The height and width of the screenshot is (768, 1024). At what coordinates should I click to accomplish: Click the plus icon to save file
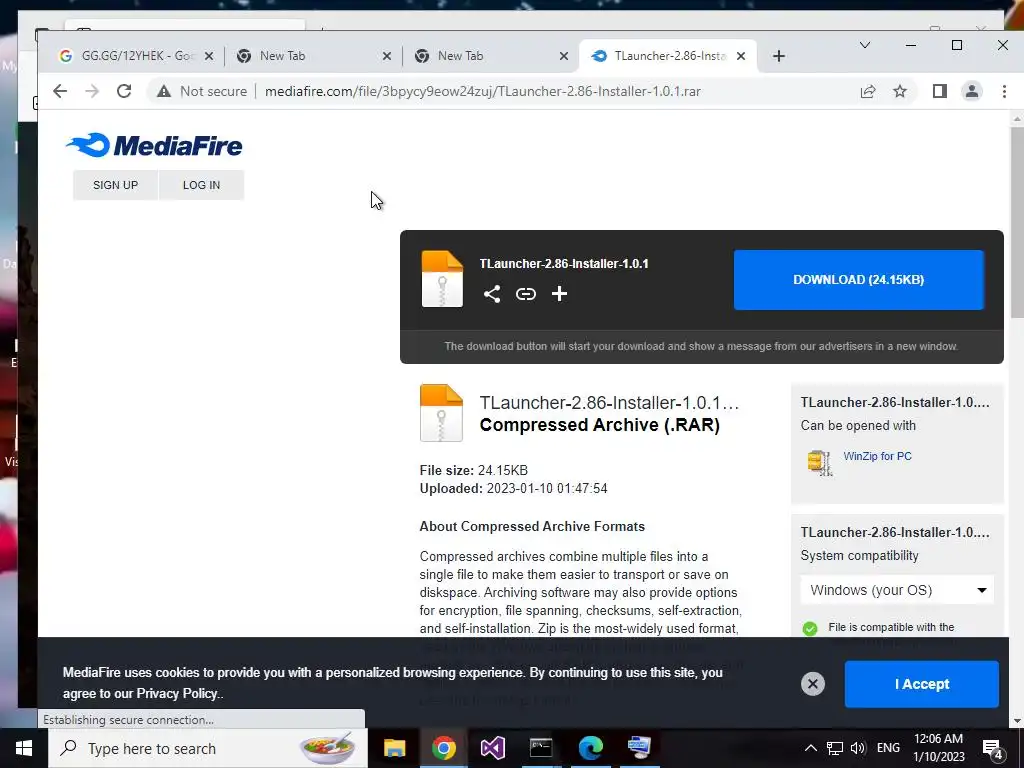click(559, 294)
